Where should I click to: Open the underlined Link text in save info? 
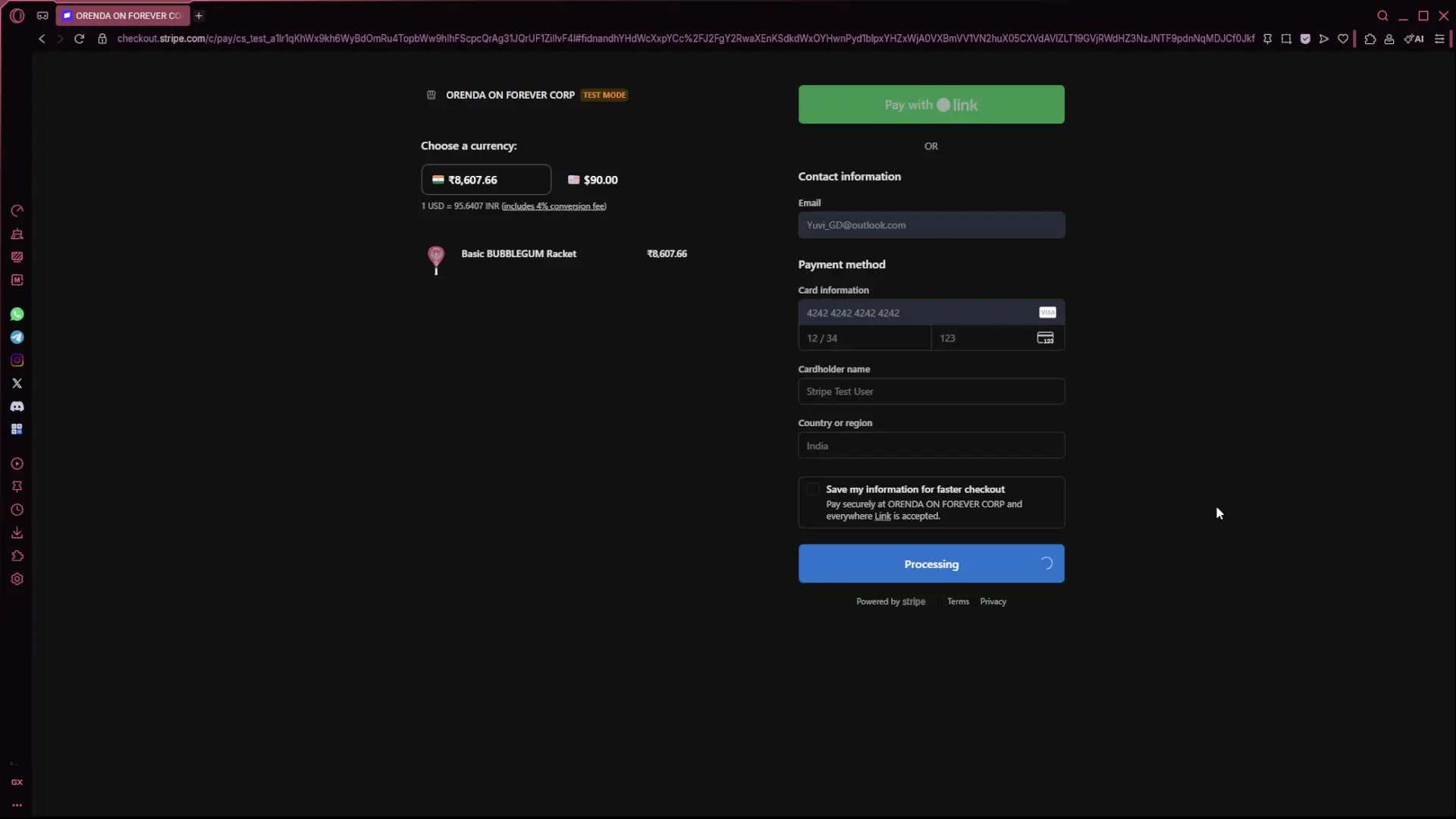pyautogui.click(x=883, y=516)
